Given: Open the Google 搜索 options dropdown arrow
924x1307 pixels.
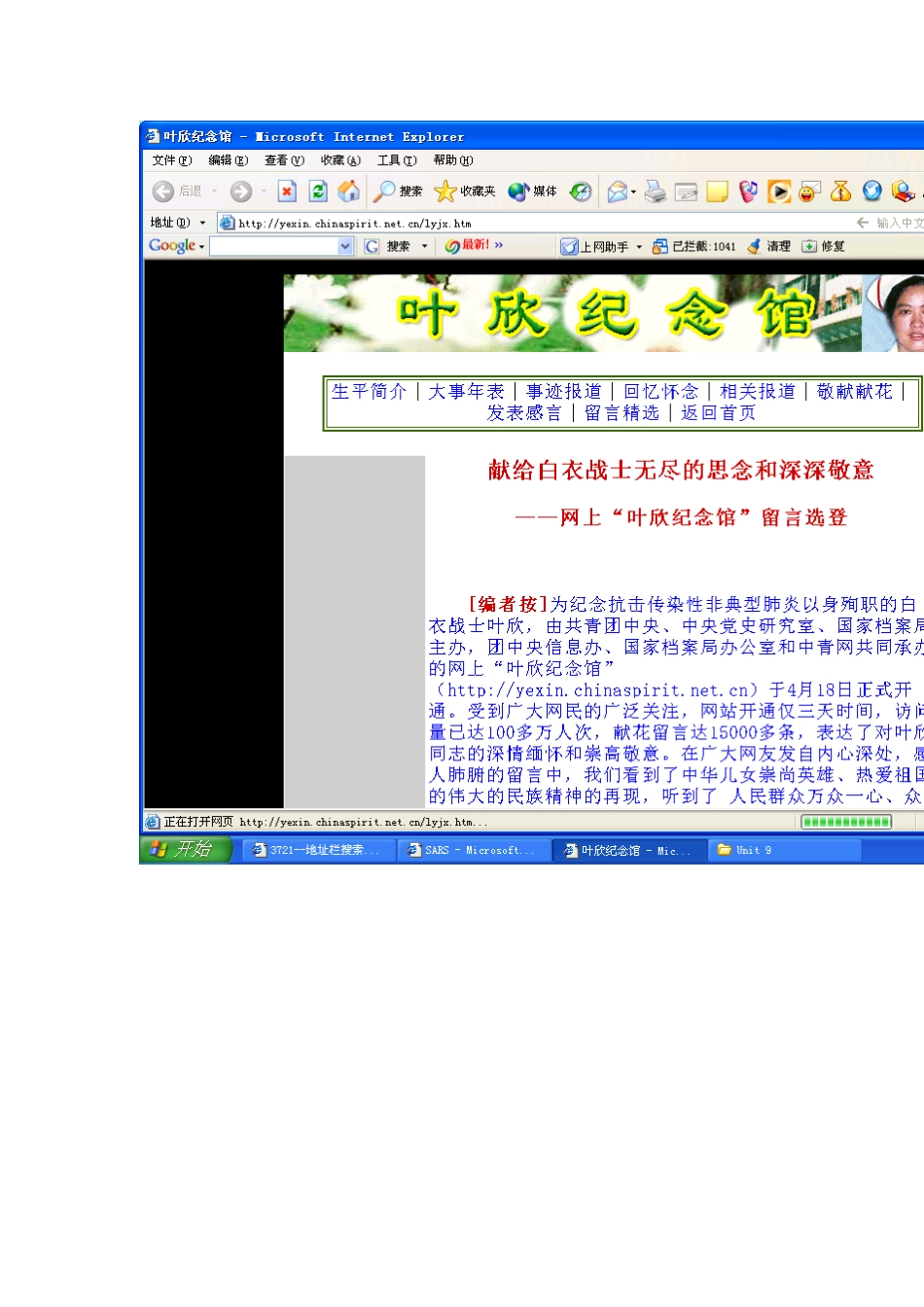Looking at the screenshot, I should (x=424, y=246).
